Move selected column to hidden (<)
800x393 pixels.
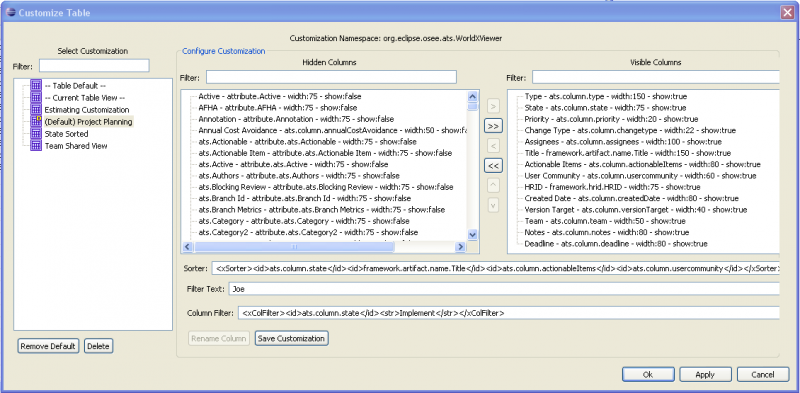pos(493,146)
